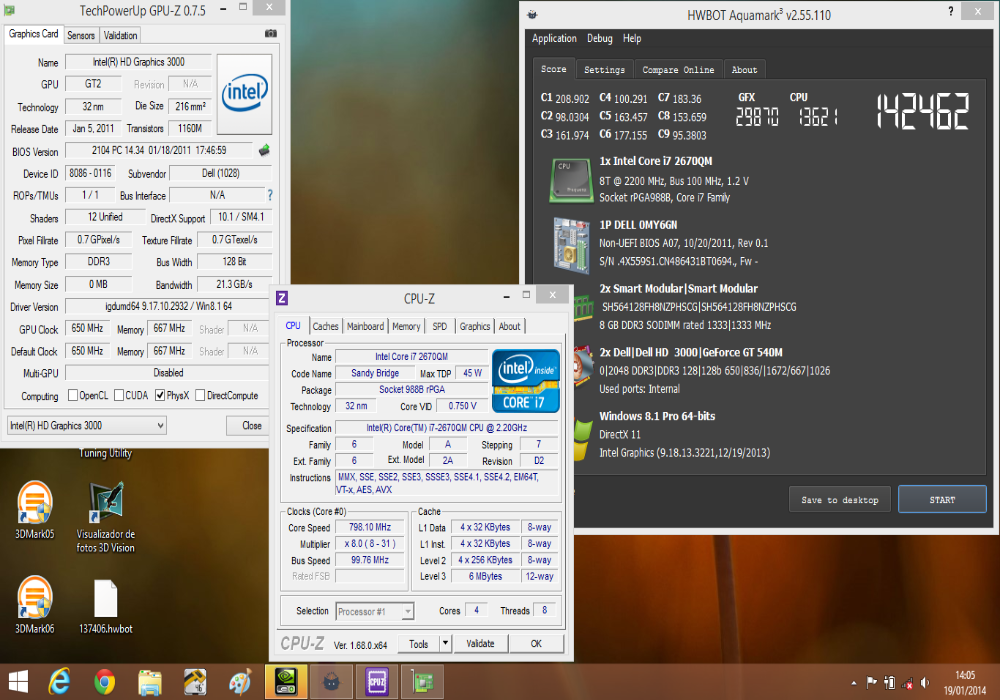This screenshot has width=1000, height=700.
Task: Click Aquamark window title icon
Action: (x=533, y=14)
